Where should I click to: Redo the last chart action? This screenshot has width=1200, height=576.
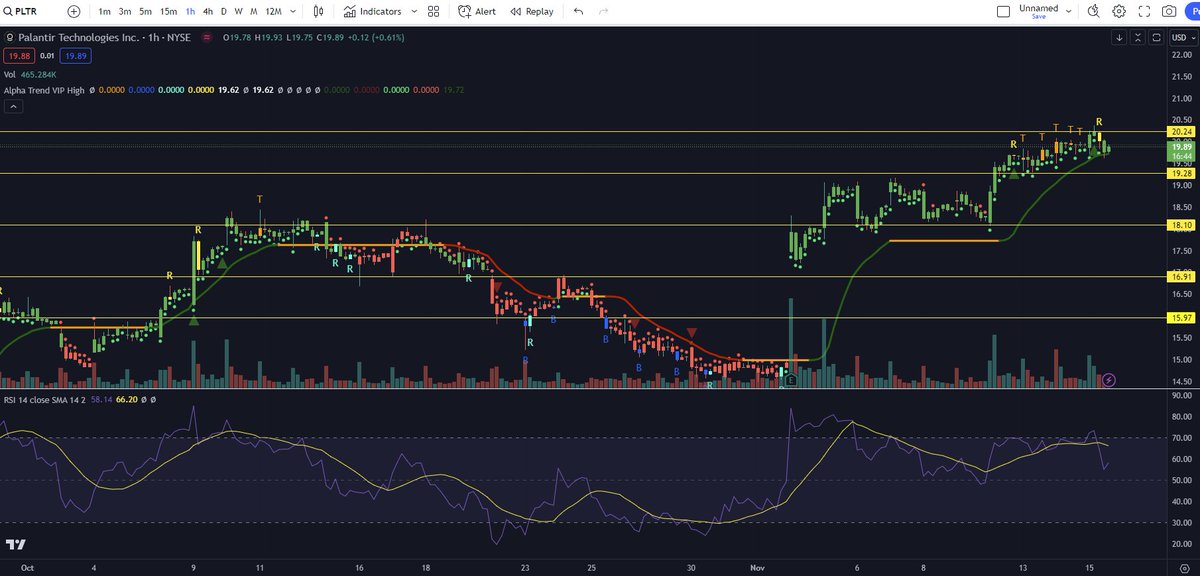(x=603, y=12)
